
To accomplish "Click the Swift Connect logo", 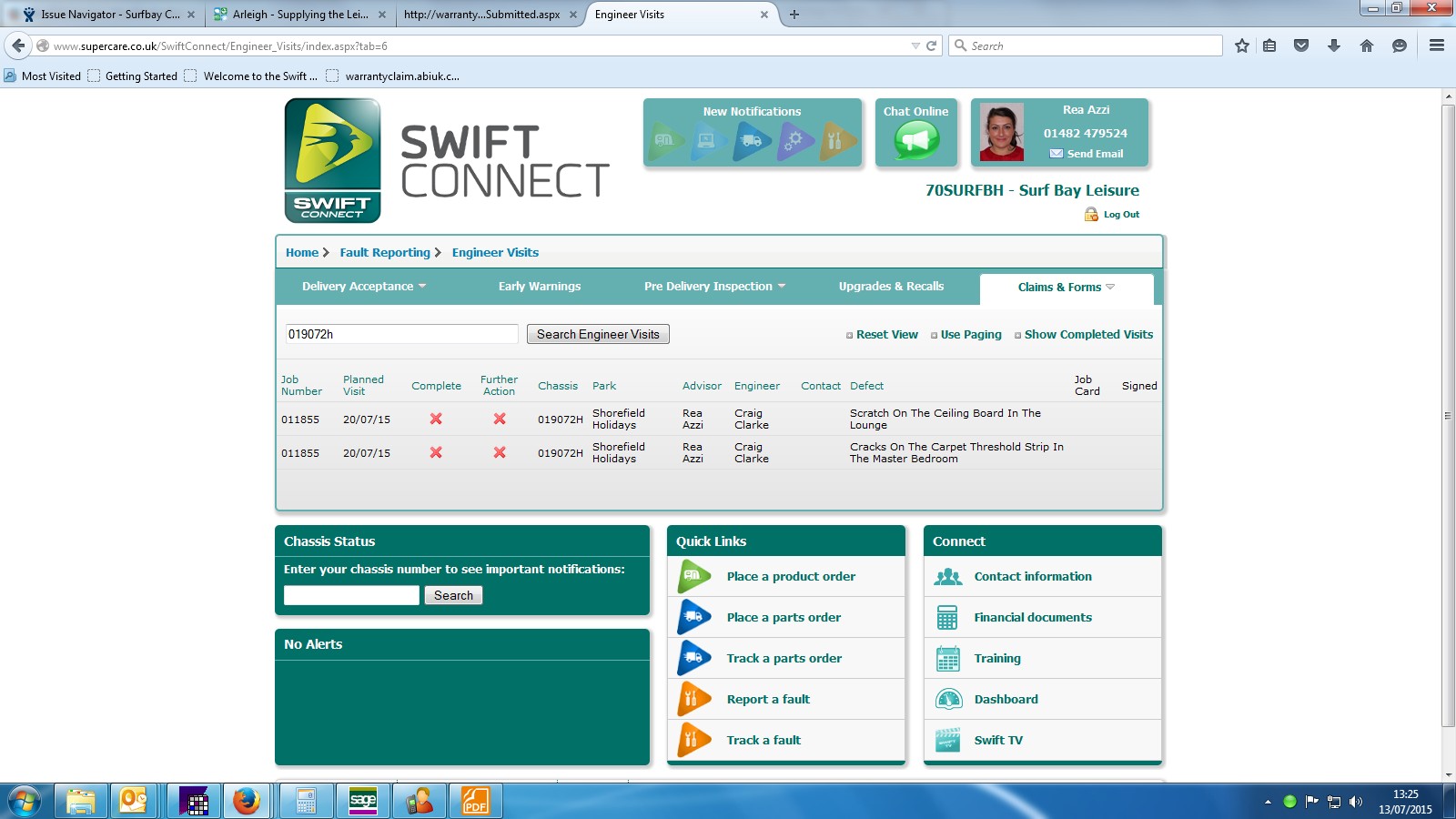I will pos(332,160).
